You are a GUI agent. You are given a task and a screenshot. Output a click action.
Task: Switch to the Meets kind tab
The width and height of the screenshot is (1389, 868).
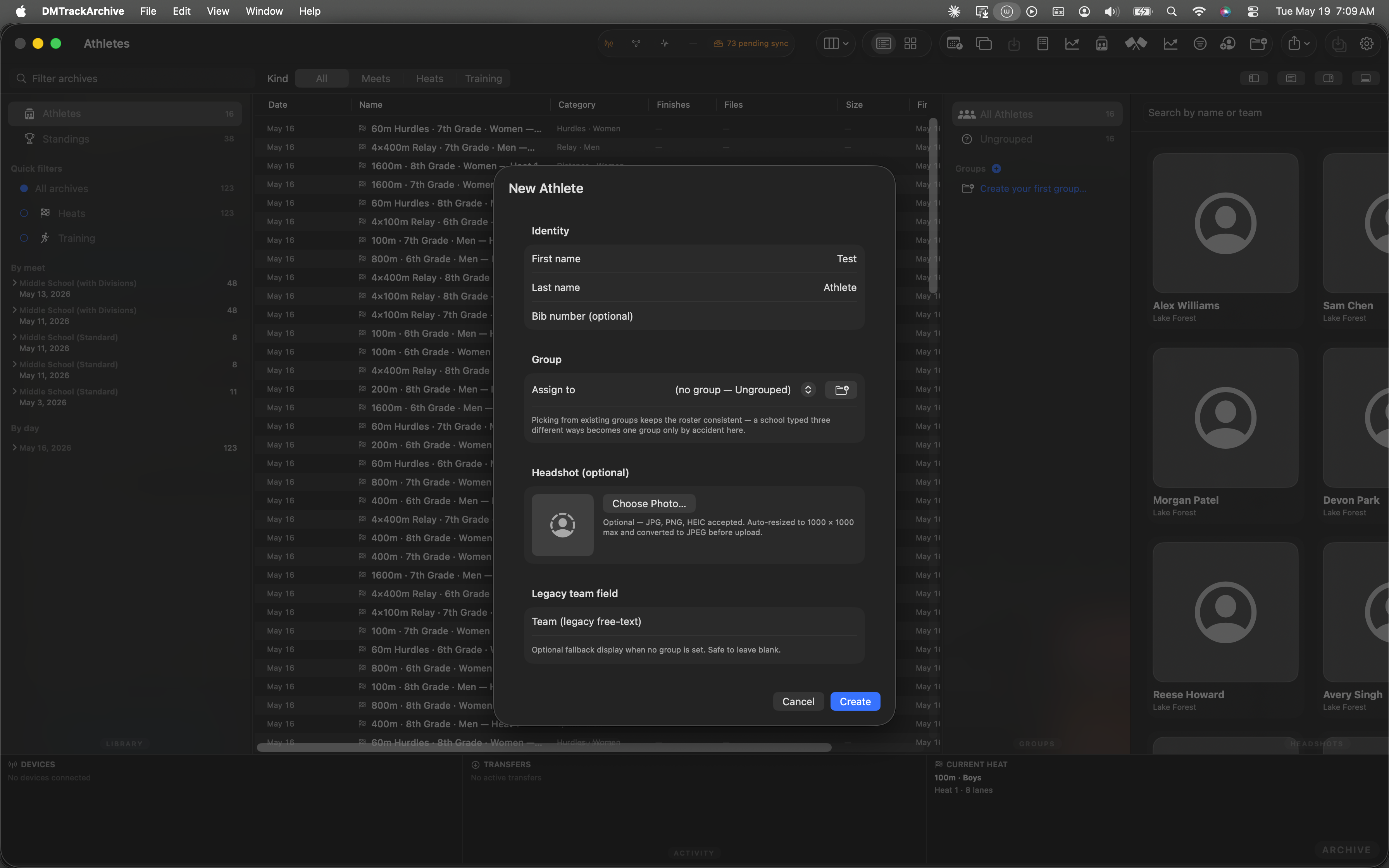click(x=376, y=79)
